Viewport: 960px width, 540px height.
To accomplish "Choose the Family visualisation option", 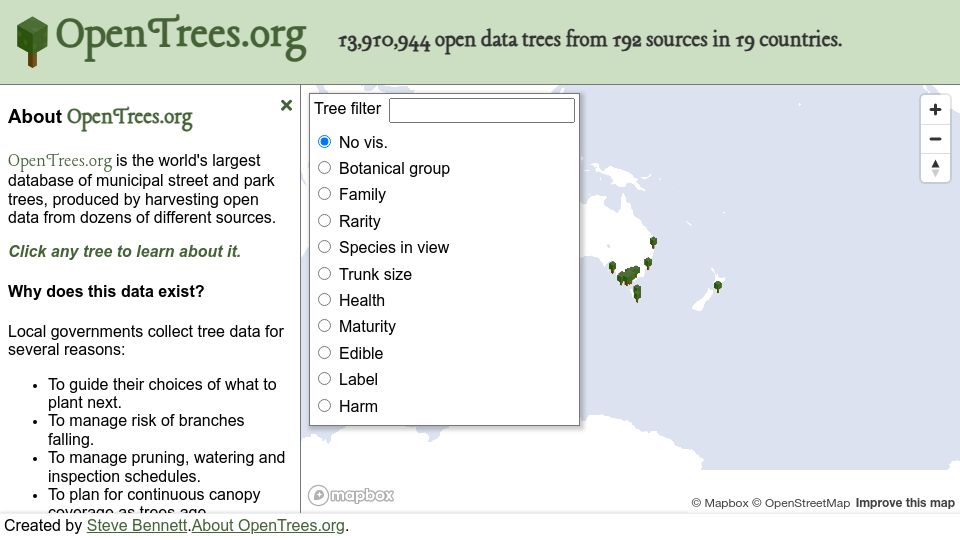I will coord(324,194).
